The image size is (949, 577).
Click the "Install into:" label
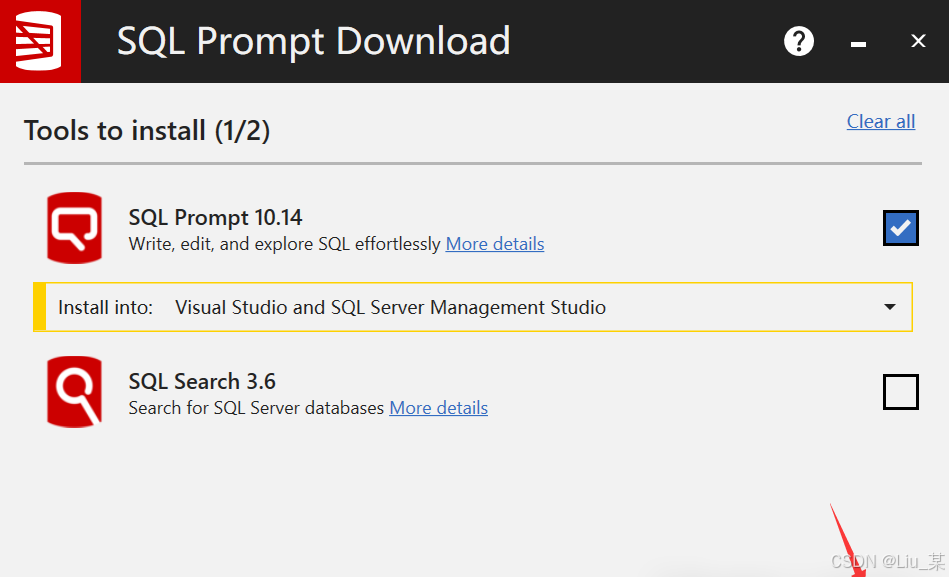click(x=105, y=308)
